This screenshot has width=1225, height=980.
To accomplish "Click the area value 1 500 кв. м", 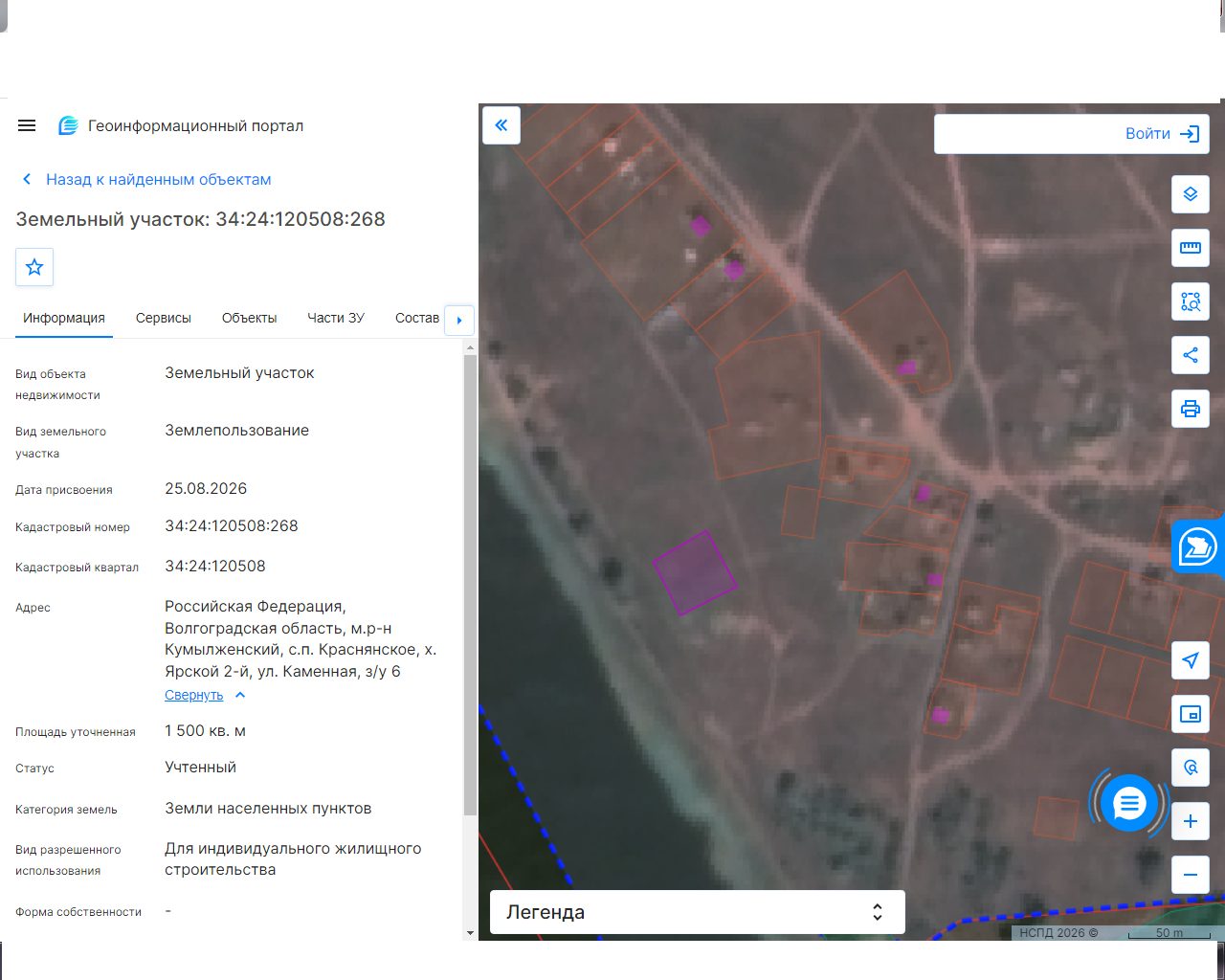I will pos(205,731).
